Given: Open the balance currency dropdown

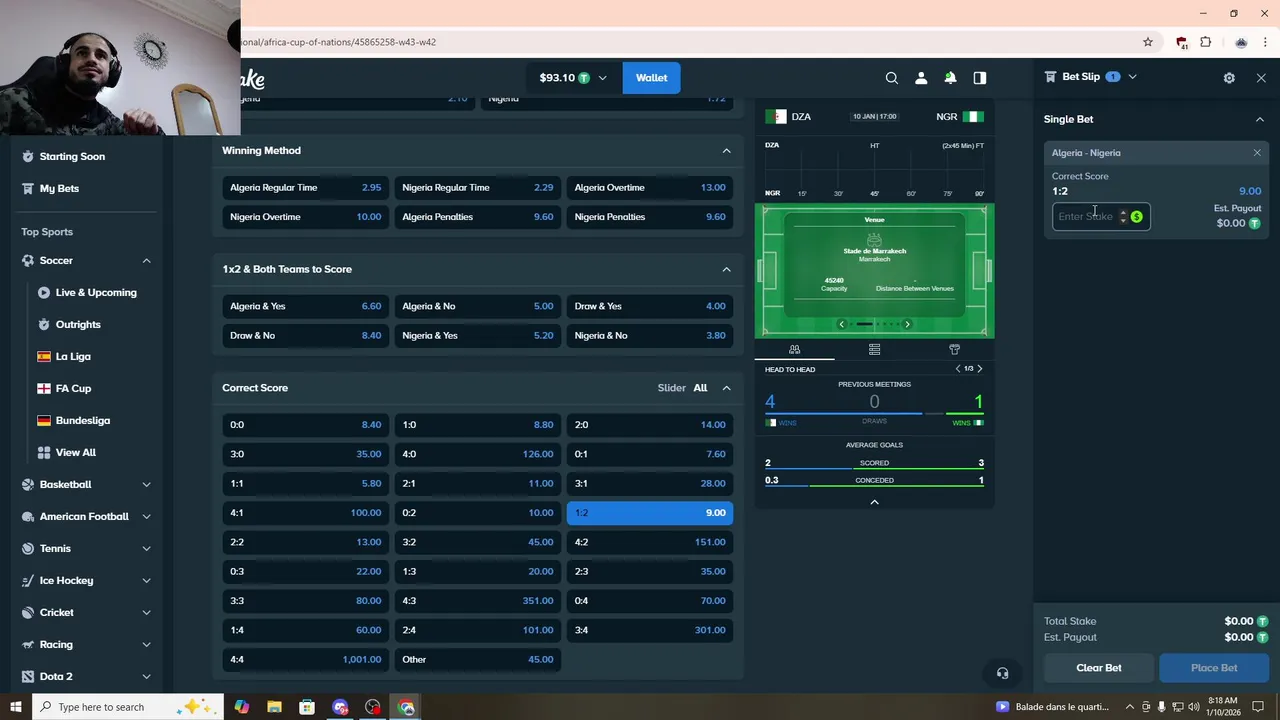Looking at the screenshot, I should [574, 78].
